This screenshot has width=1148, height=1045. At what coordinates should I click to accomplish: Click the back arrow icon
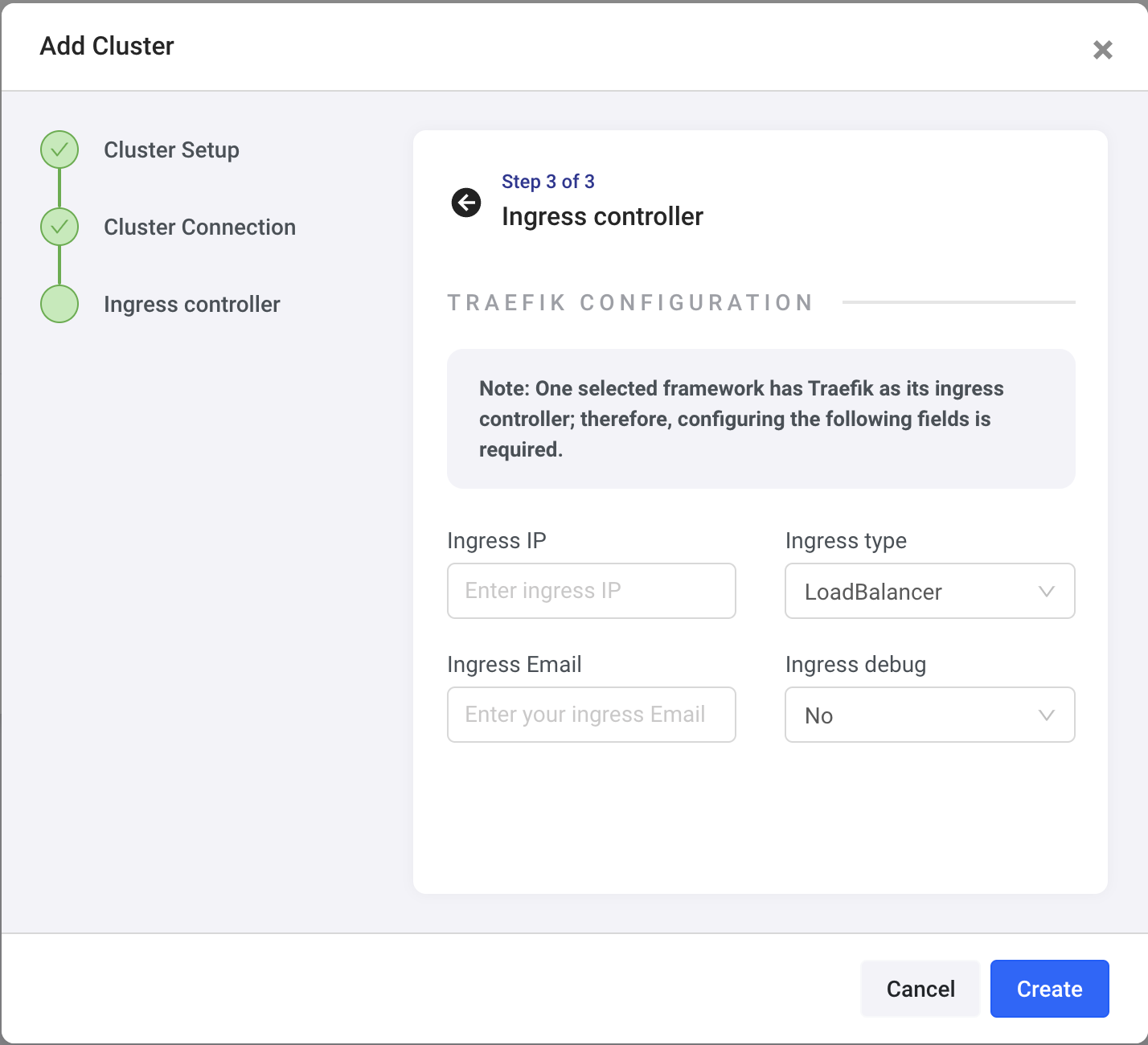(x=466, y=203)
